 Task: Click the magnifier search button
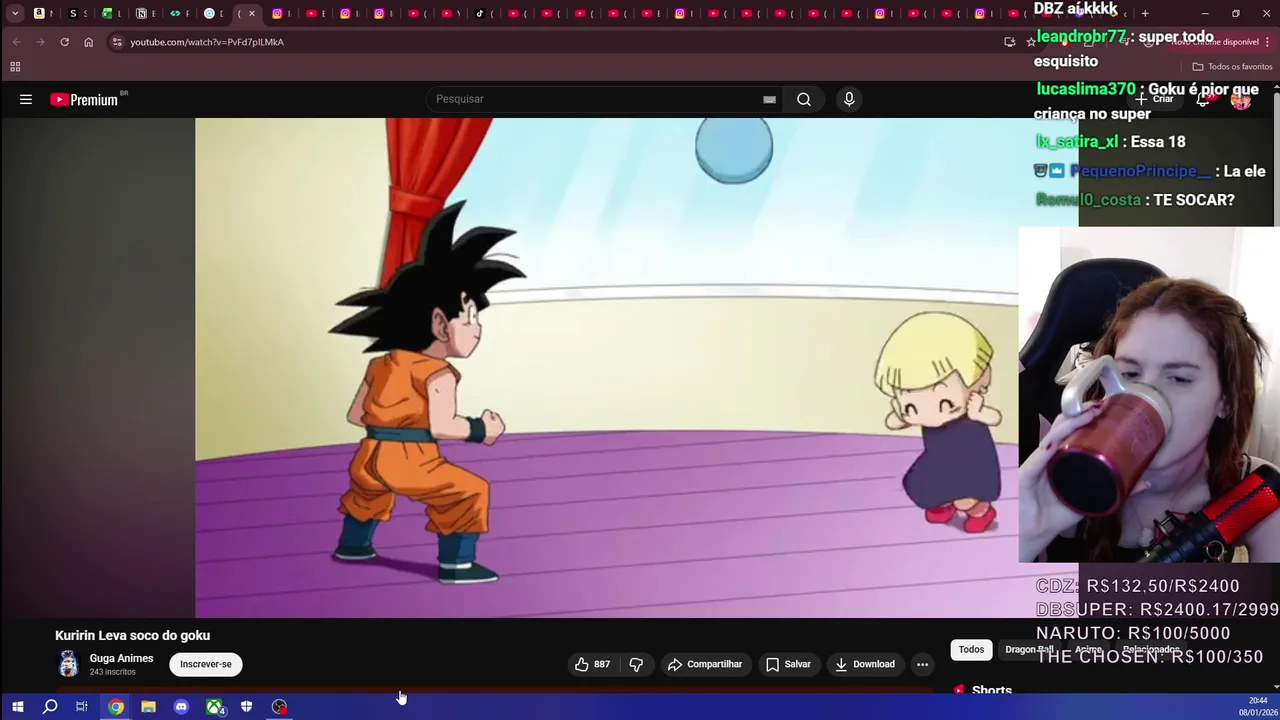pyautogui.click(x=804, y=99)
